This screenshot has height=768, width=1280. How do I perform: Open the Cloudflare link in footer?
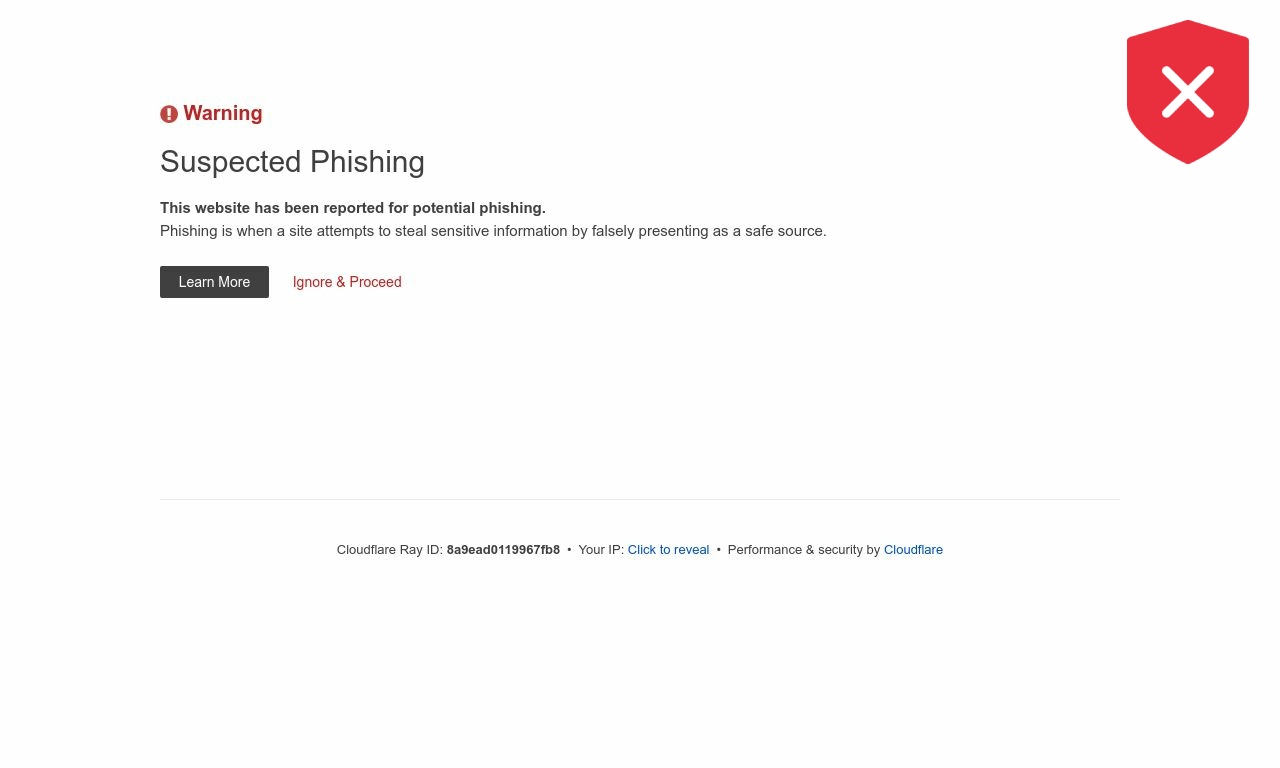tap(913, 550)
